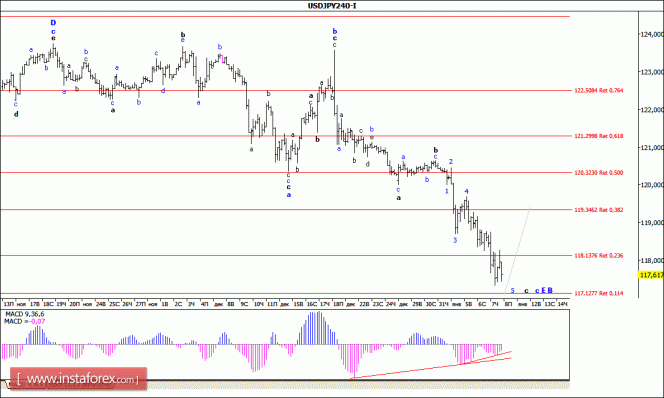Select the blue wave 4 label

[466, 191]
